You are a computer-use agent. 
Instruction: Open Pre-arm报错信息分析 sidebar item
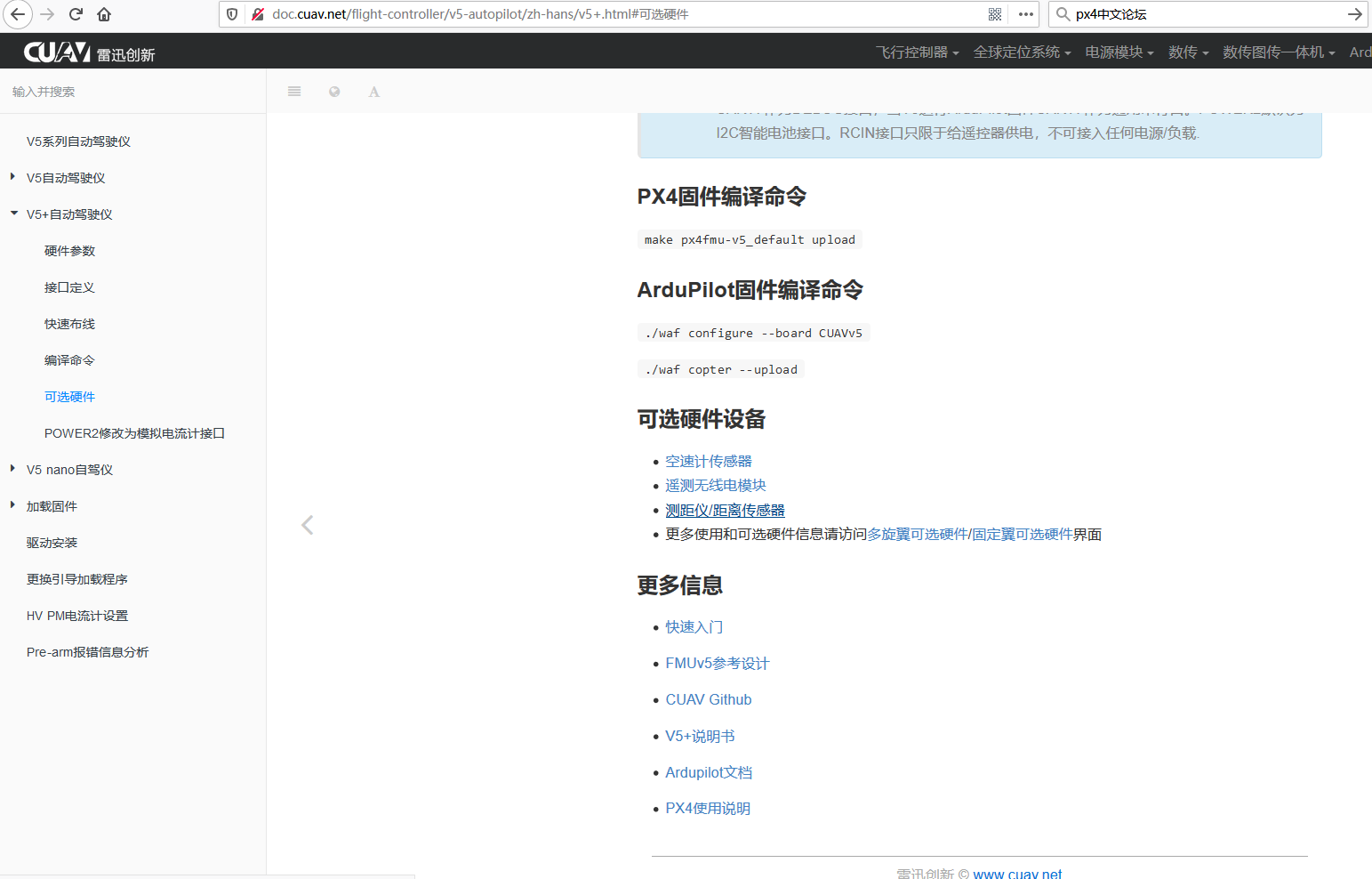(x=87, y=652)
